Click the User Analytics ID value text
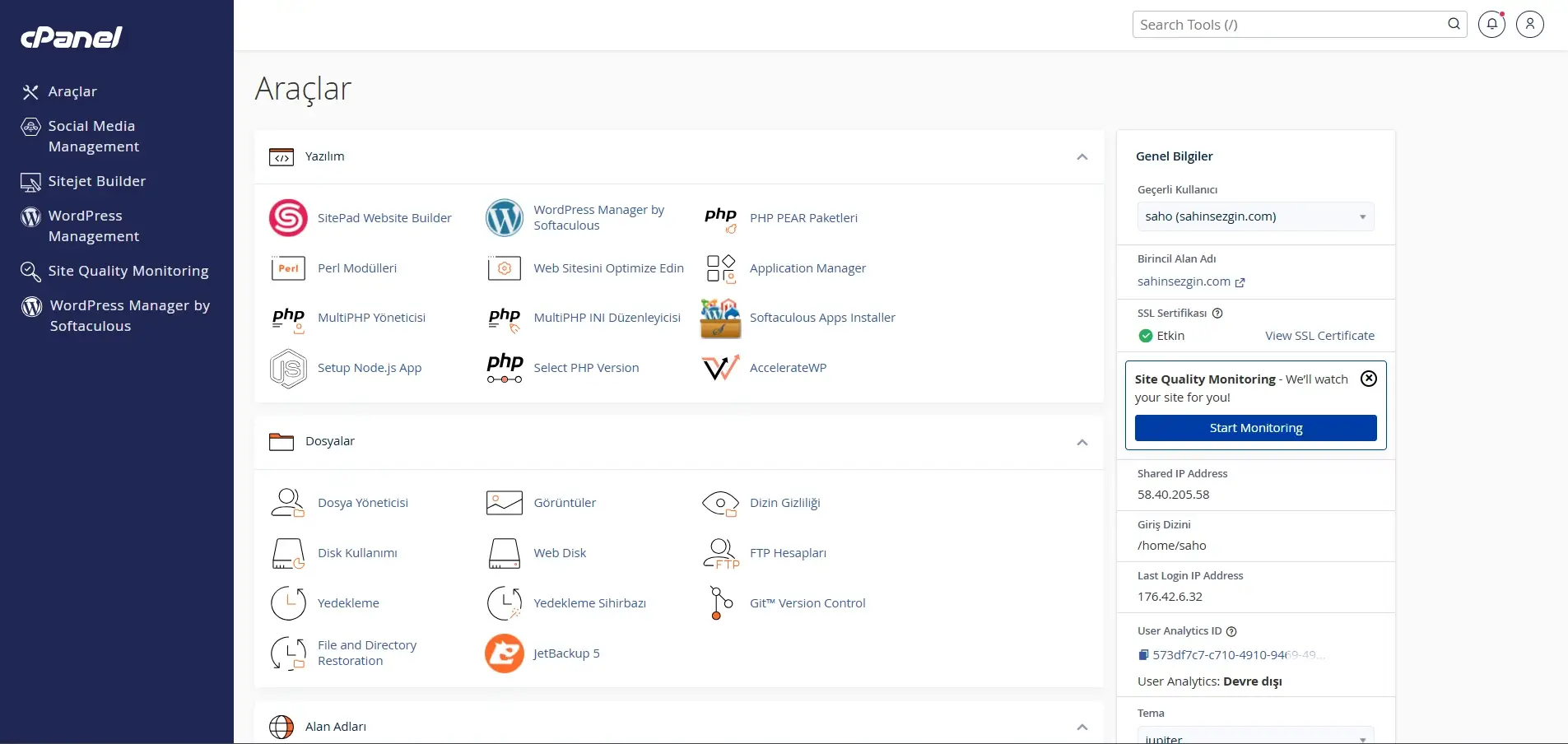 click(1240, 655)
